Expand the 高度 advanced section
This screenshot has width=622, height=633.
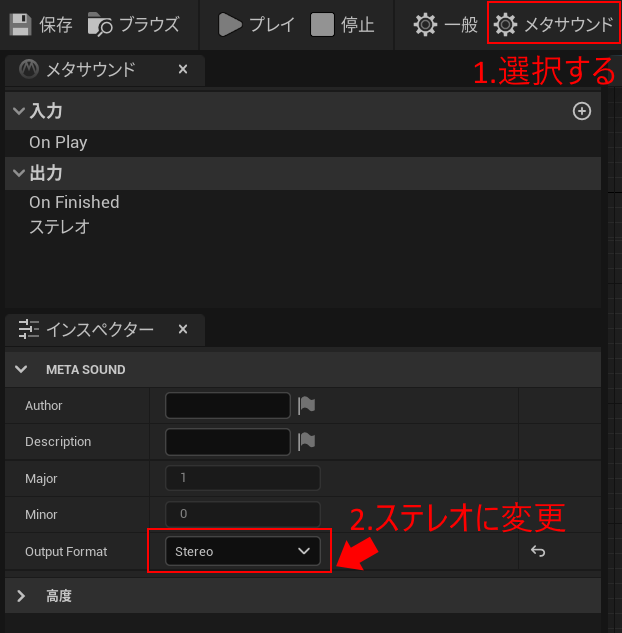point(21,595)
